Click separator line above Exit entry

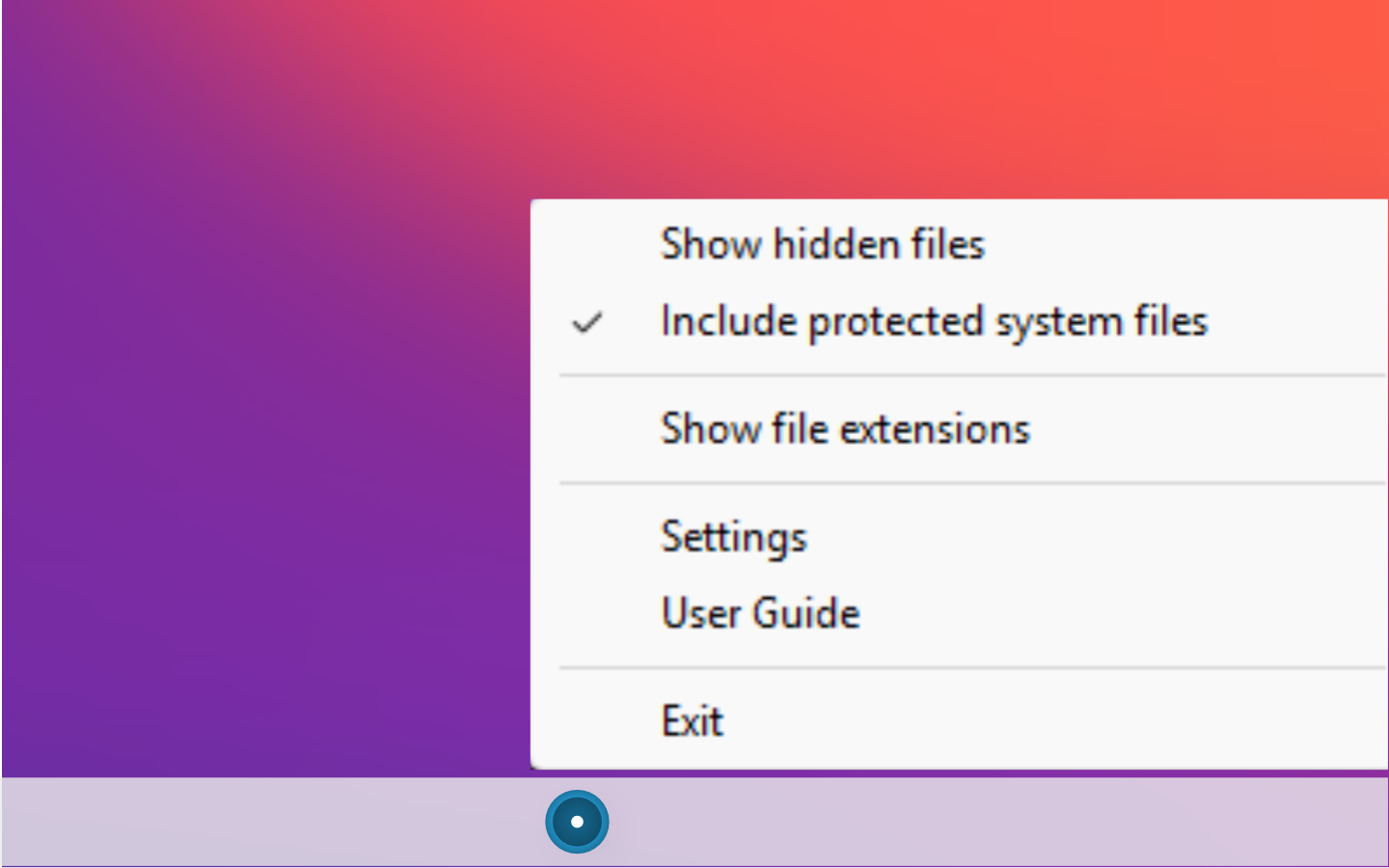pyautogui.click(x=965, y=667)
